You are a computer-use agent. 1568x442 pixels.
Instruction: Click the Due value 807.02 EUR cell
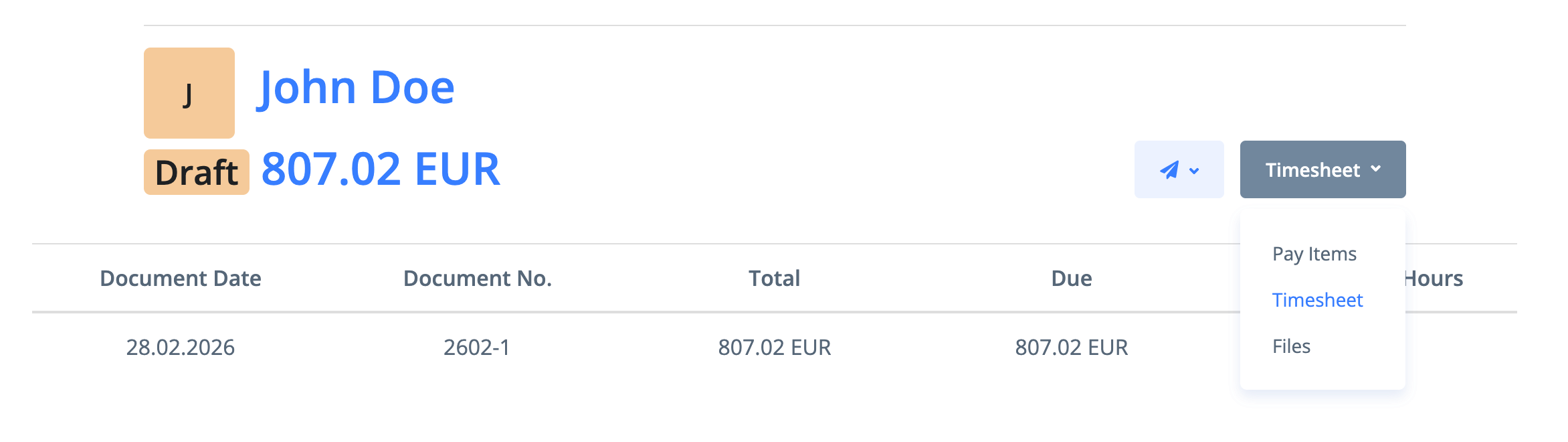tap(1071, 348)
